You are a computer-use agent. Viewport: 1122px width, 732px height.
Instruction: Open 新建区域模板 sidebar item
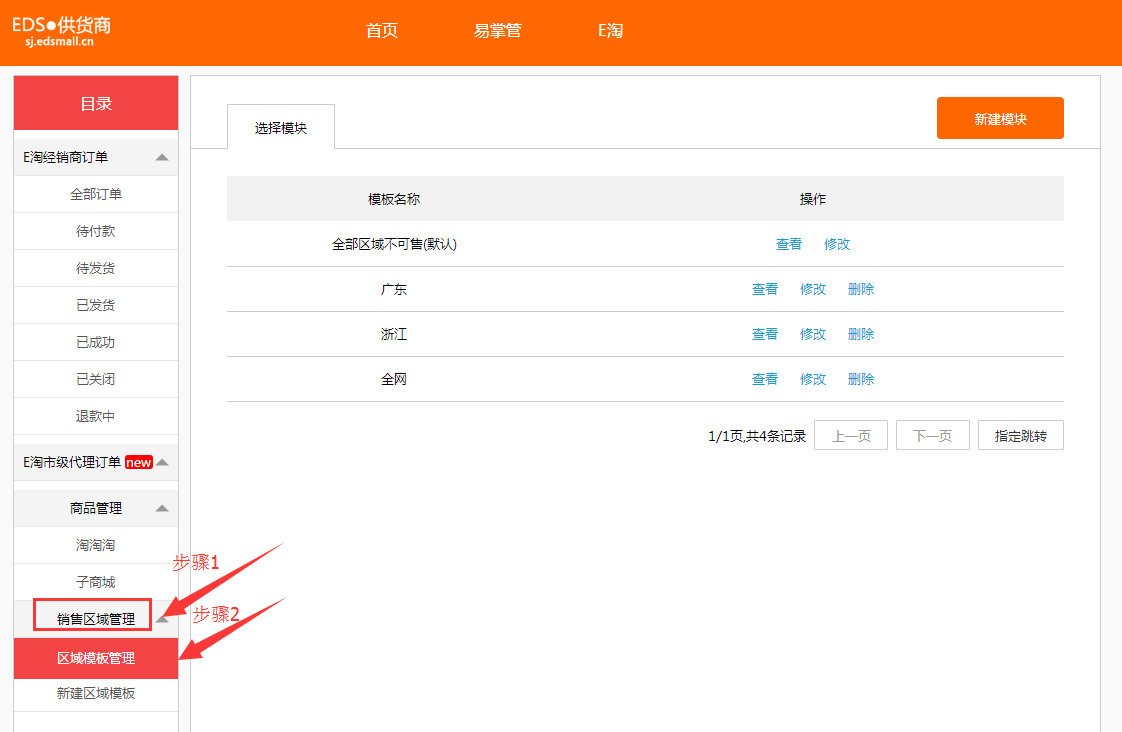click(96, 693)
